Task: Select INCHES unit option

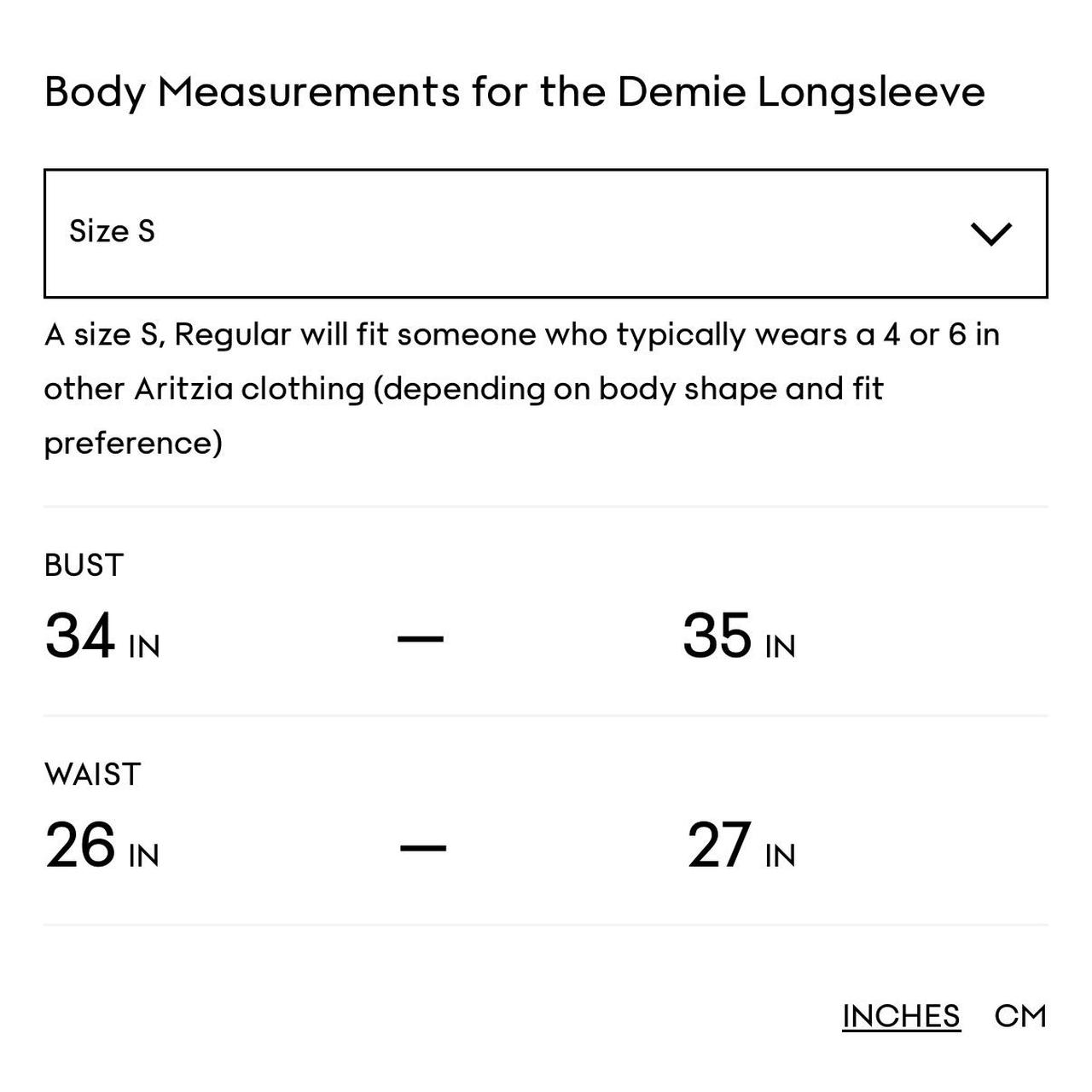Action: pyautogui.click(x=901, y=1015)
